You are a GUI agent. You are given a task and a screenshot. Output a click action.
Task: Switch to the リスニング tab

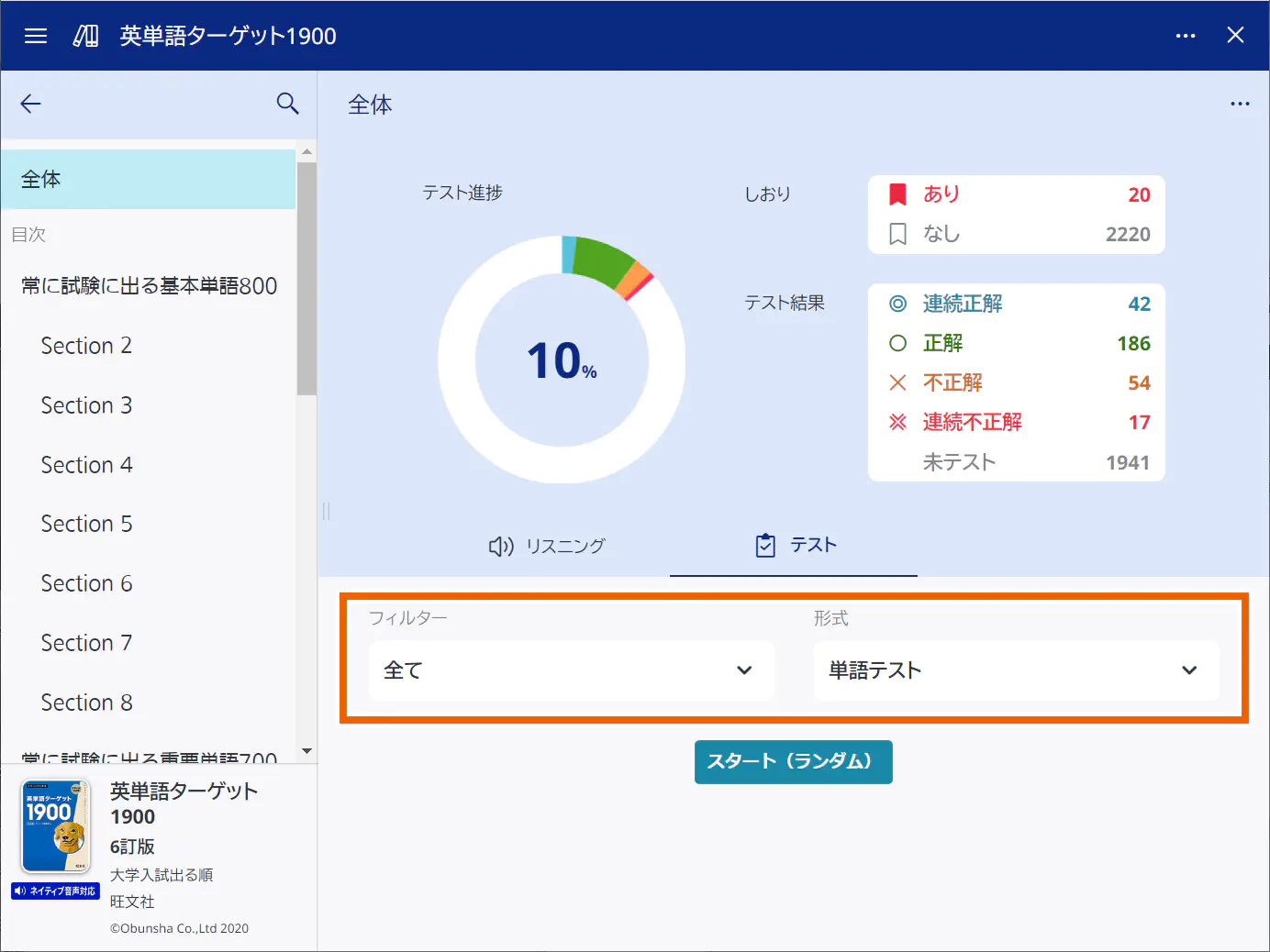tap(547, 546)
